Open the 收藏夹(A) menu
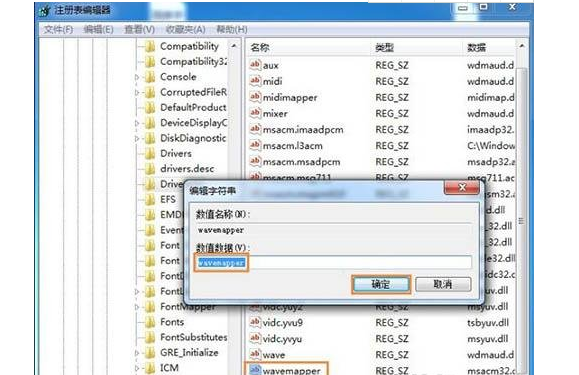Screen dimensions: 579x375 point(185,29)
